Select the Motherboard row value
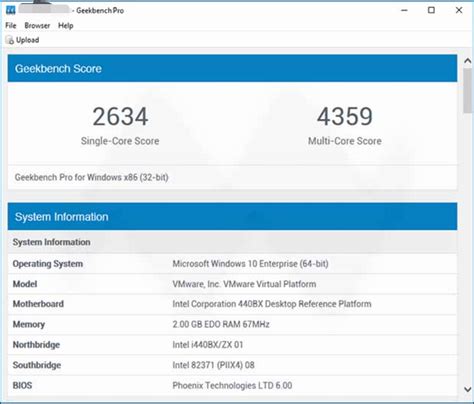Screen dimensions: 474x404 coord(272,304)
